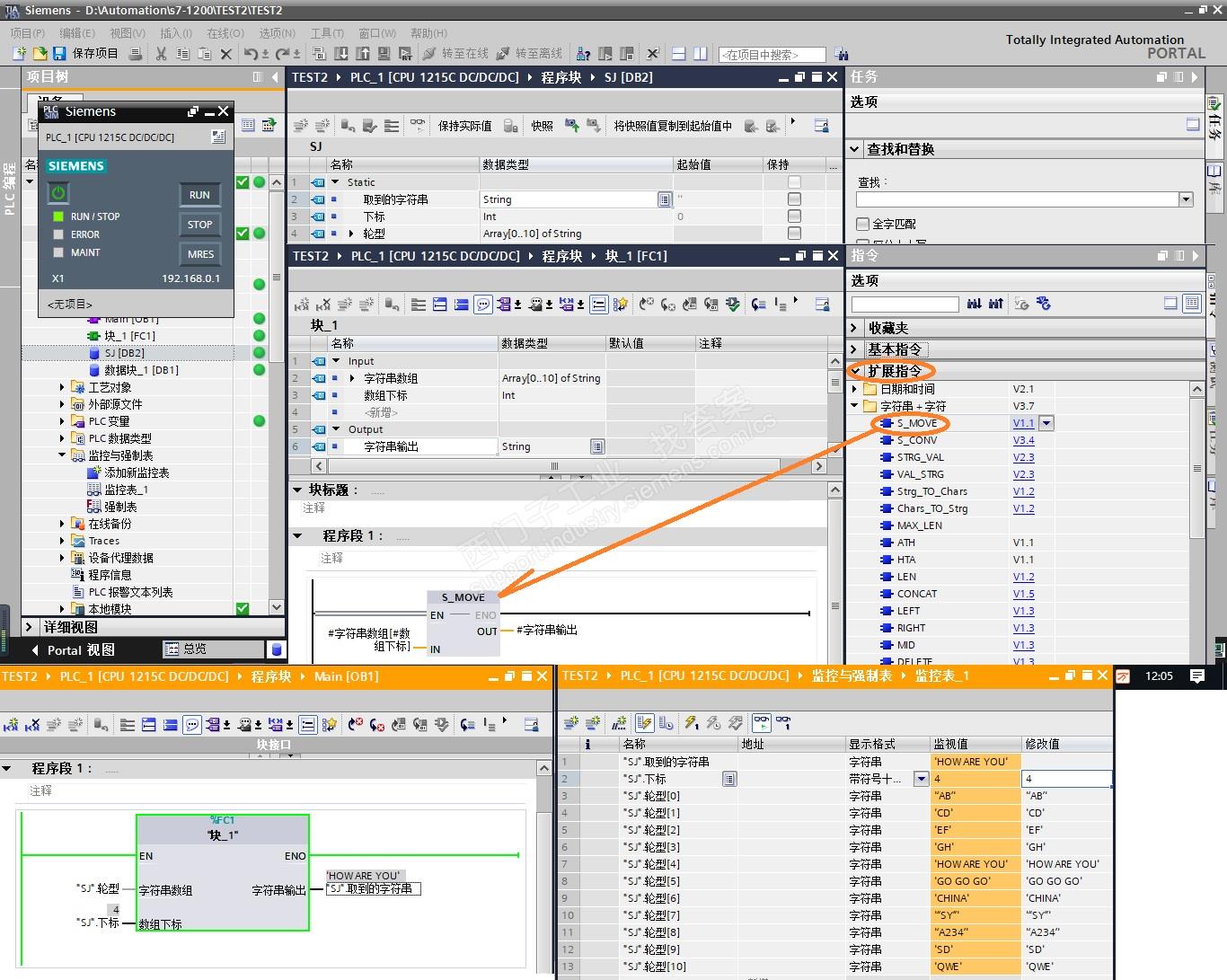Toggle retain checkbox for the 轮型 row
Screen dimensions: 1227x980
coord(794,234)
